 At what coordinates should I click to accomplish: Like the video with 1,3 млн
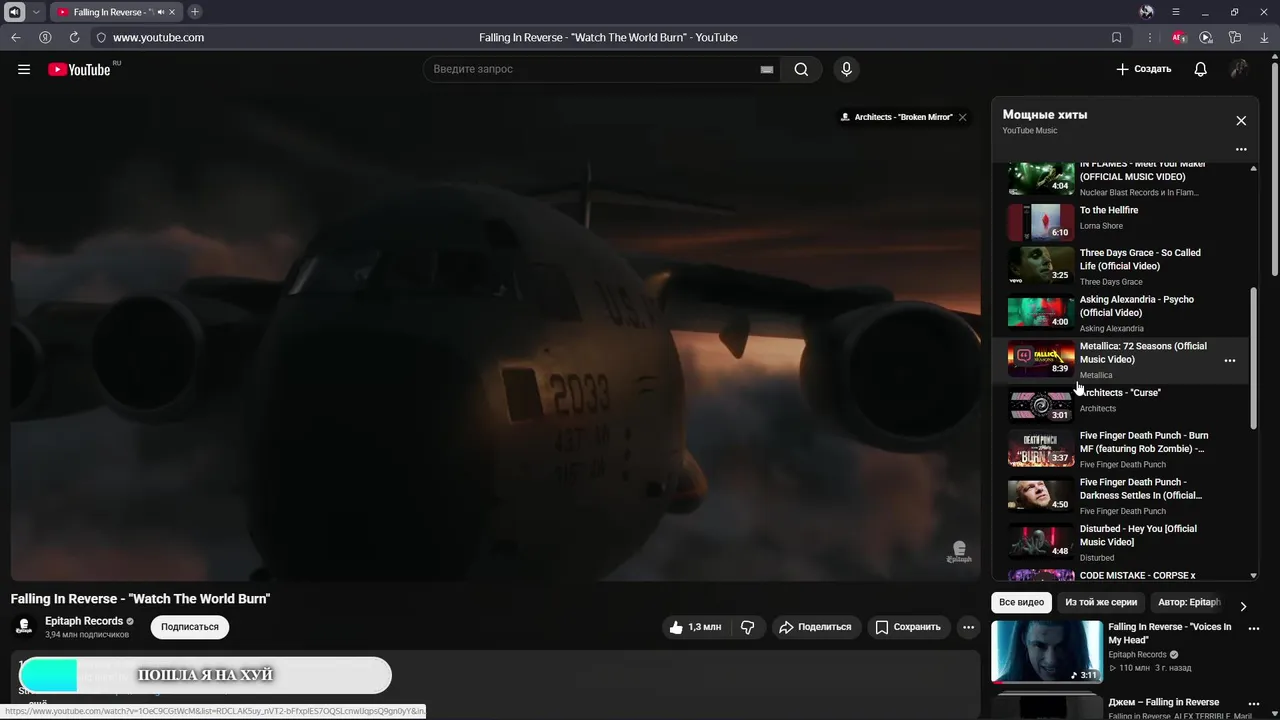(696, 627)
